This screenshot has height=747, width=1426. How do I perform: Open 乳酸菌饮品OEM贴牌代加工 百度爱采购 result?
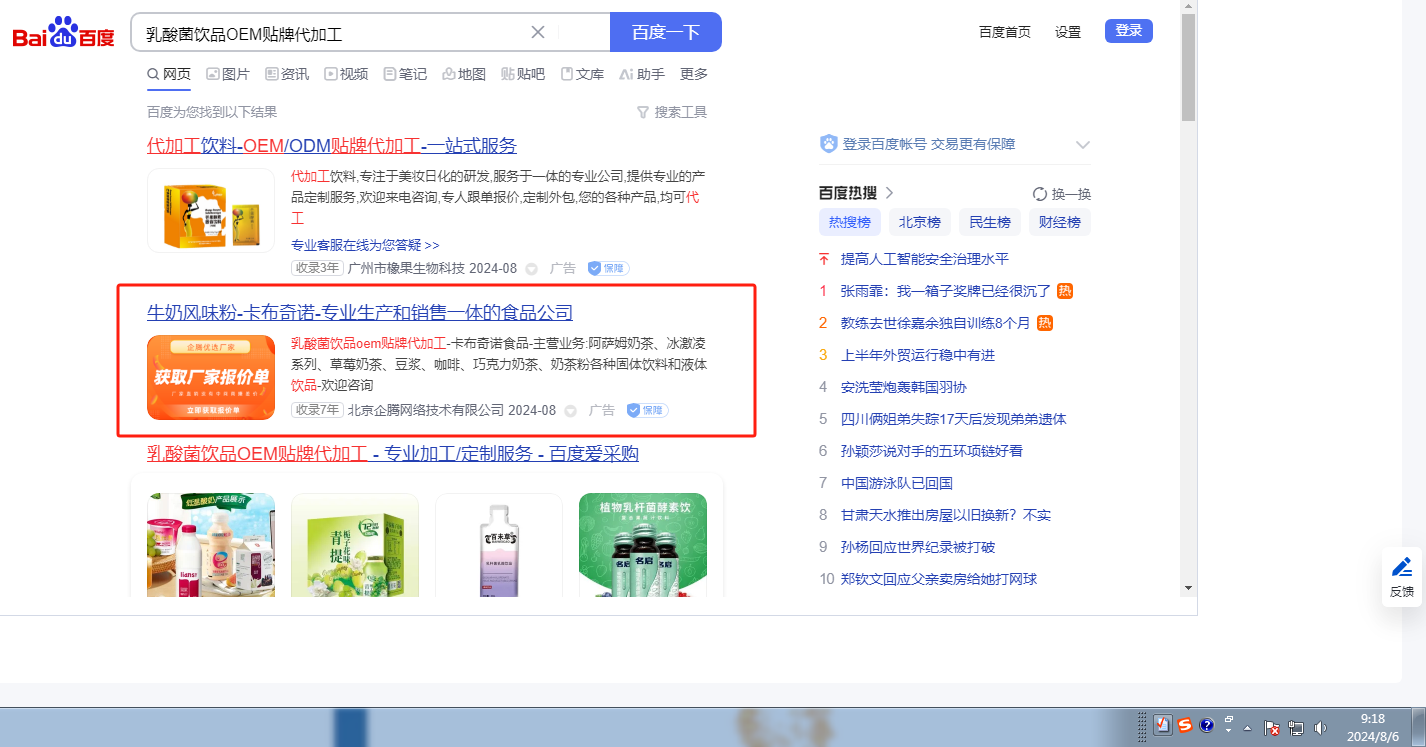point(393,454)
